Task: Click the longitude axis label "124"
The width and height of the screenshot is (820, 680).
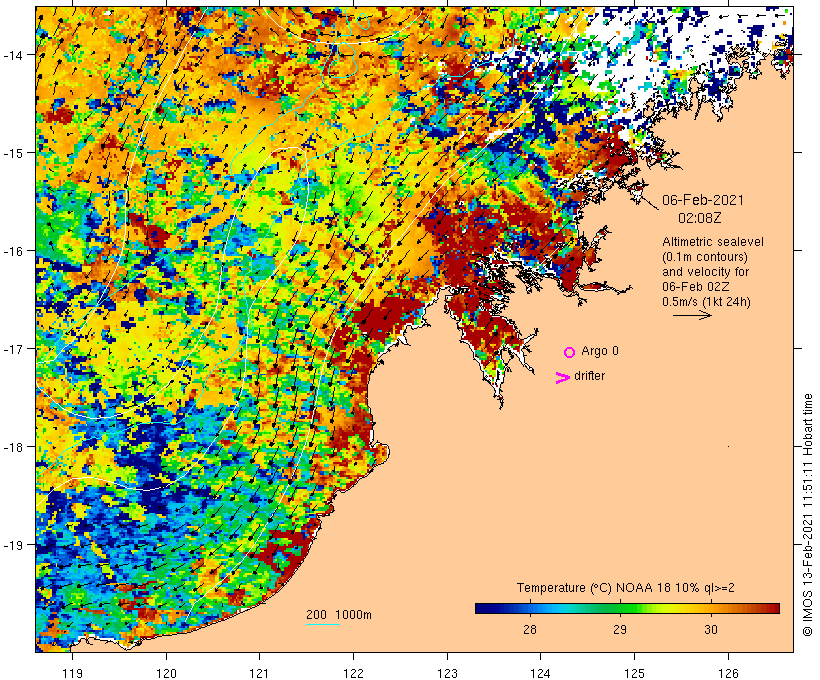Action: tap(540, 673)
